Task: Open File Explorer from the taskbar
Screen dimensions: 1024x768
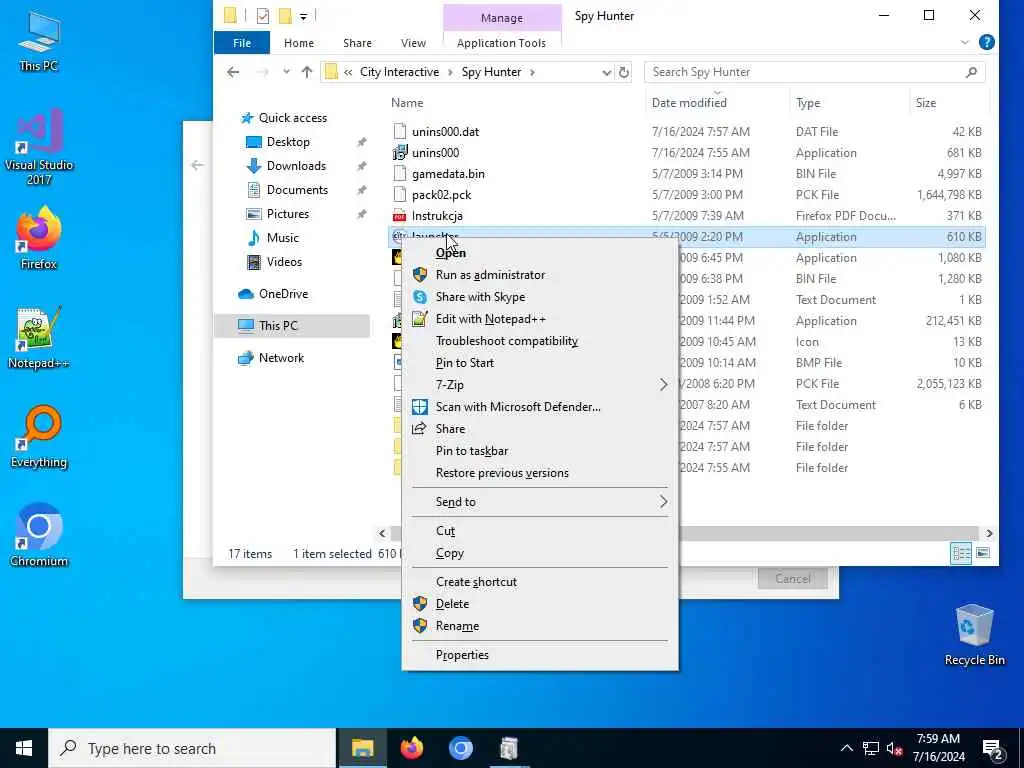Action: tap(362, 748)
